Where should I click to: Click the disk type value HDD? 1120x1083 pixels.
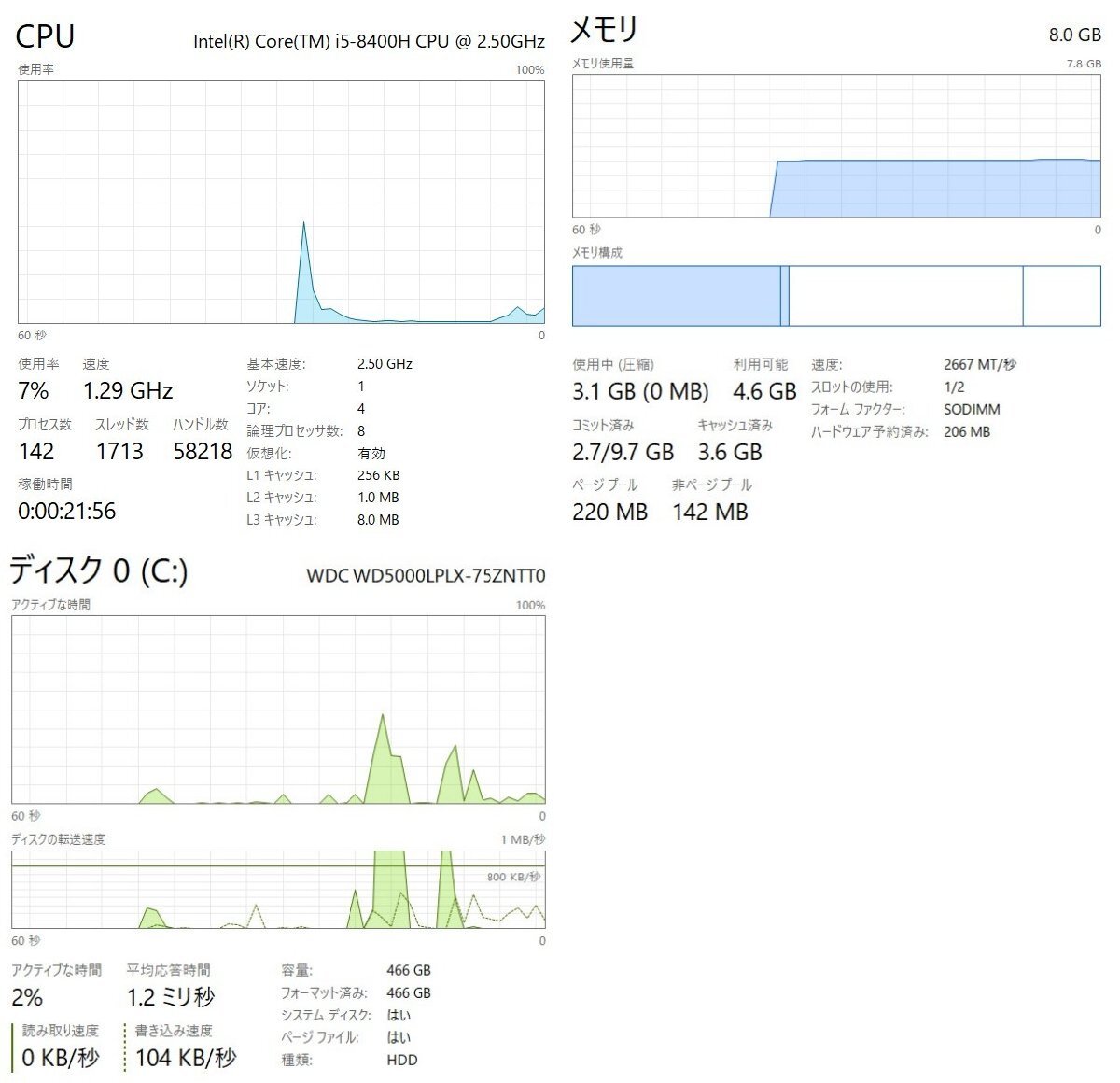tap(402, 1060)
